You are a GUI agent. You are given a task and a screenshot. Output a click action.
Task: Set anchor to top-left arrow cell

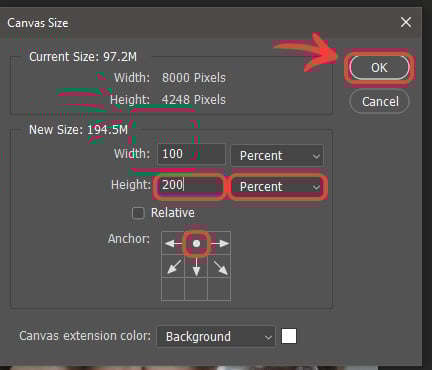point(173,243)
